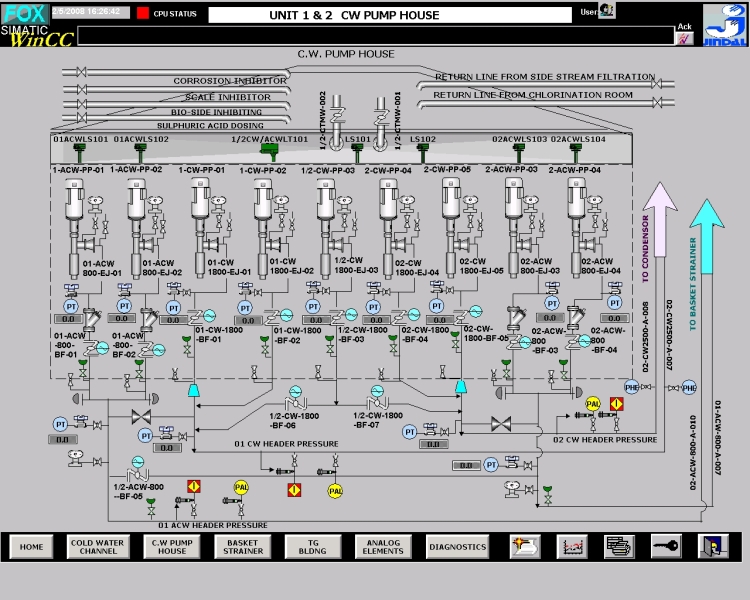Click SCALE INHIBITOR line label
Viewport: 750px width, 600px height.
pyautogui.click(x=228, y=97)
